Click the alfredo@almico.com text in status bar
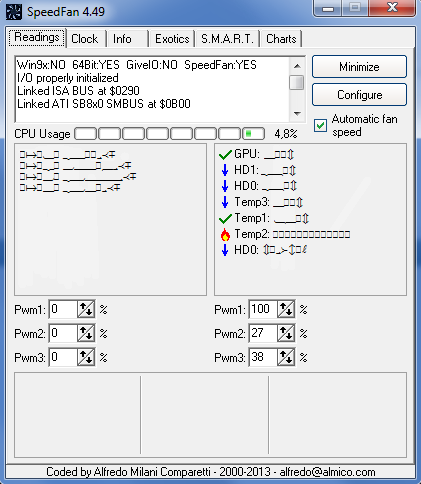 (327, 472)
